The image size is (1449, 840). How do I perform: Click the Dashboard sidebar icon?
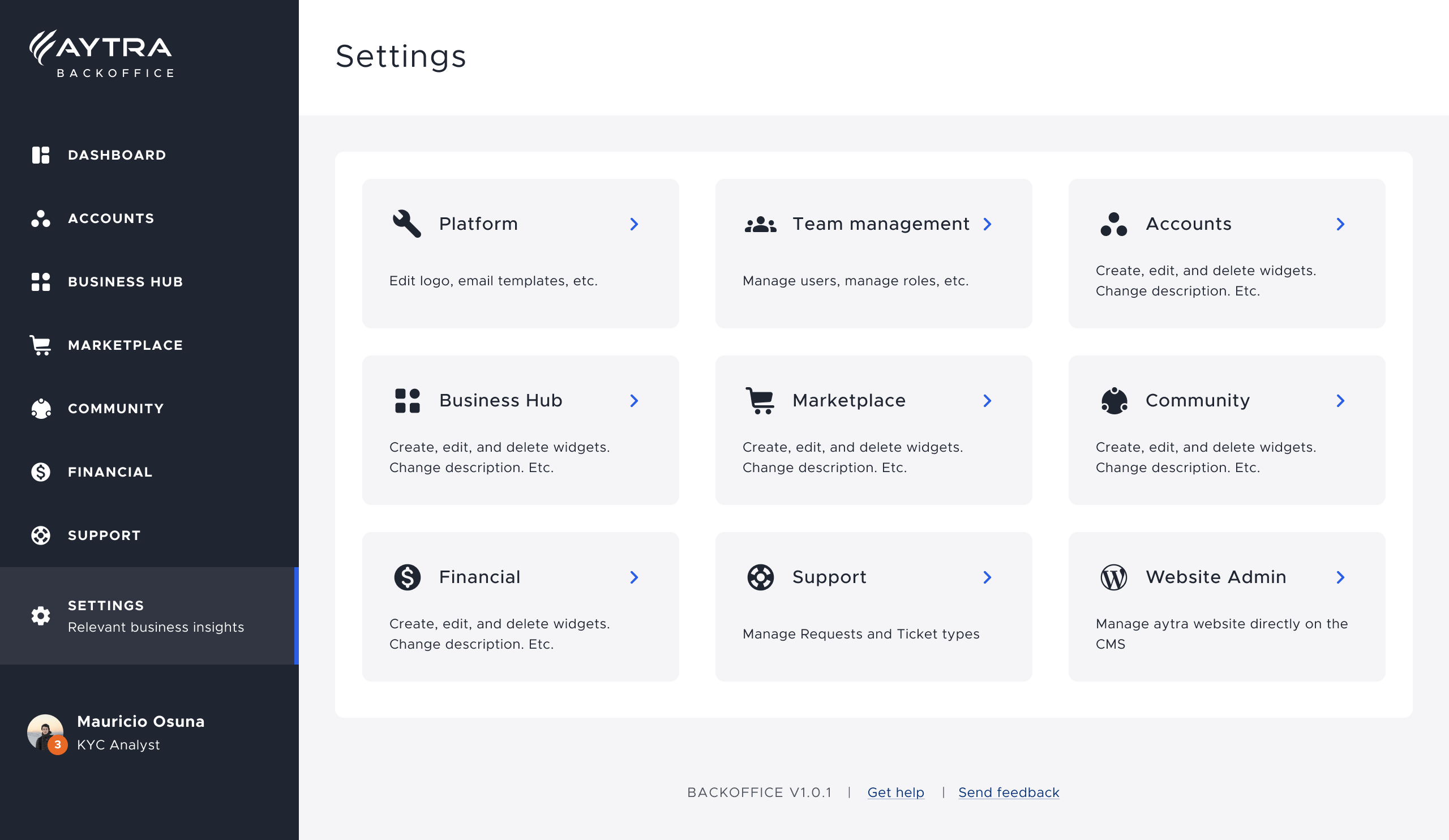[41, 155]
